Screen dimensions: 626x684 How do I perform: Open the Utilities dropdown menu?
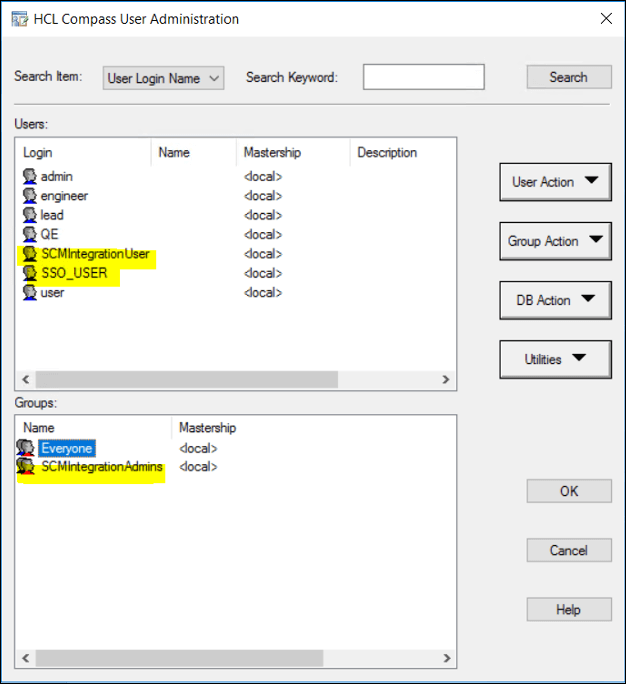pos(555,359)
